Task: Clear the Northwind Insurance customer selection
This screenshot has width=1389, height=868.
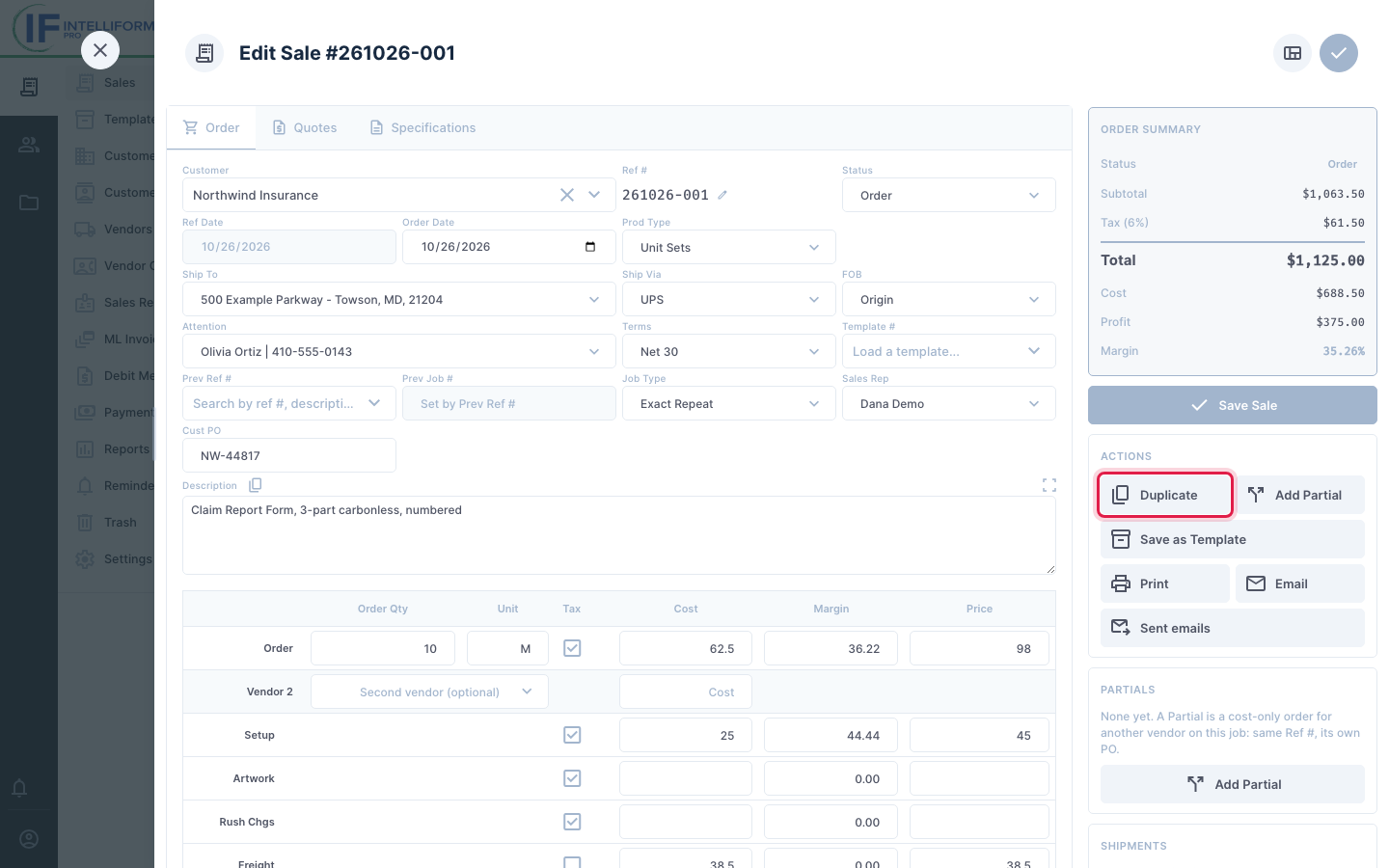Action: (x=567, y=195)
